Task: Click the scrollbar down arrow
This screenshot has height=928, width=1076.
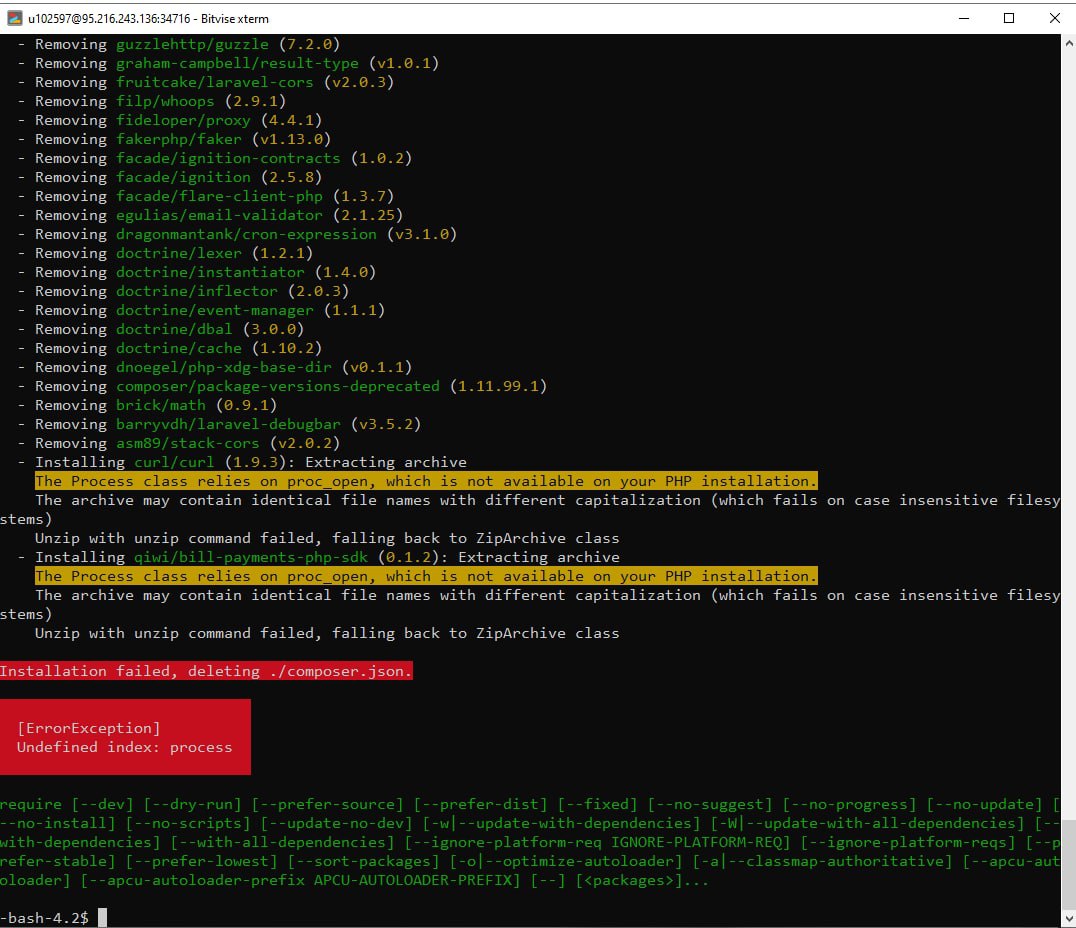Action: [1068, 918]
